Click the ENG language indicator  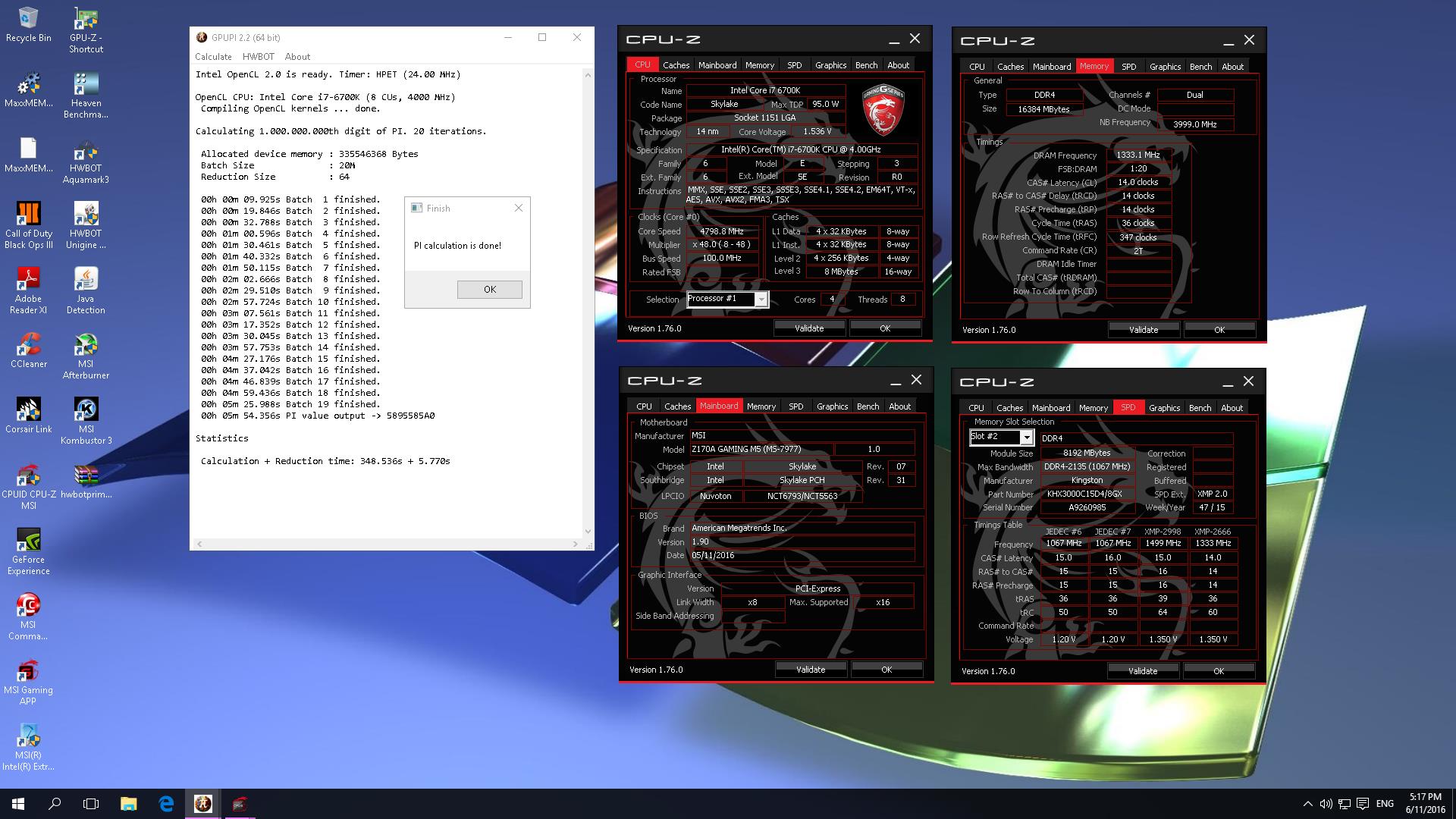pyautogui.click(x=1385, y=804)
